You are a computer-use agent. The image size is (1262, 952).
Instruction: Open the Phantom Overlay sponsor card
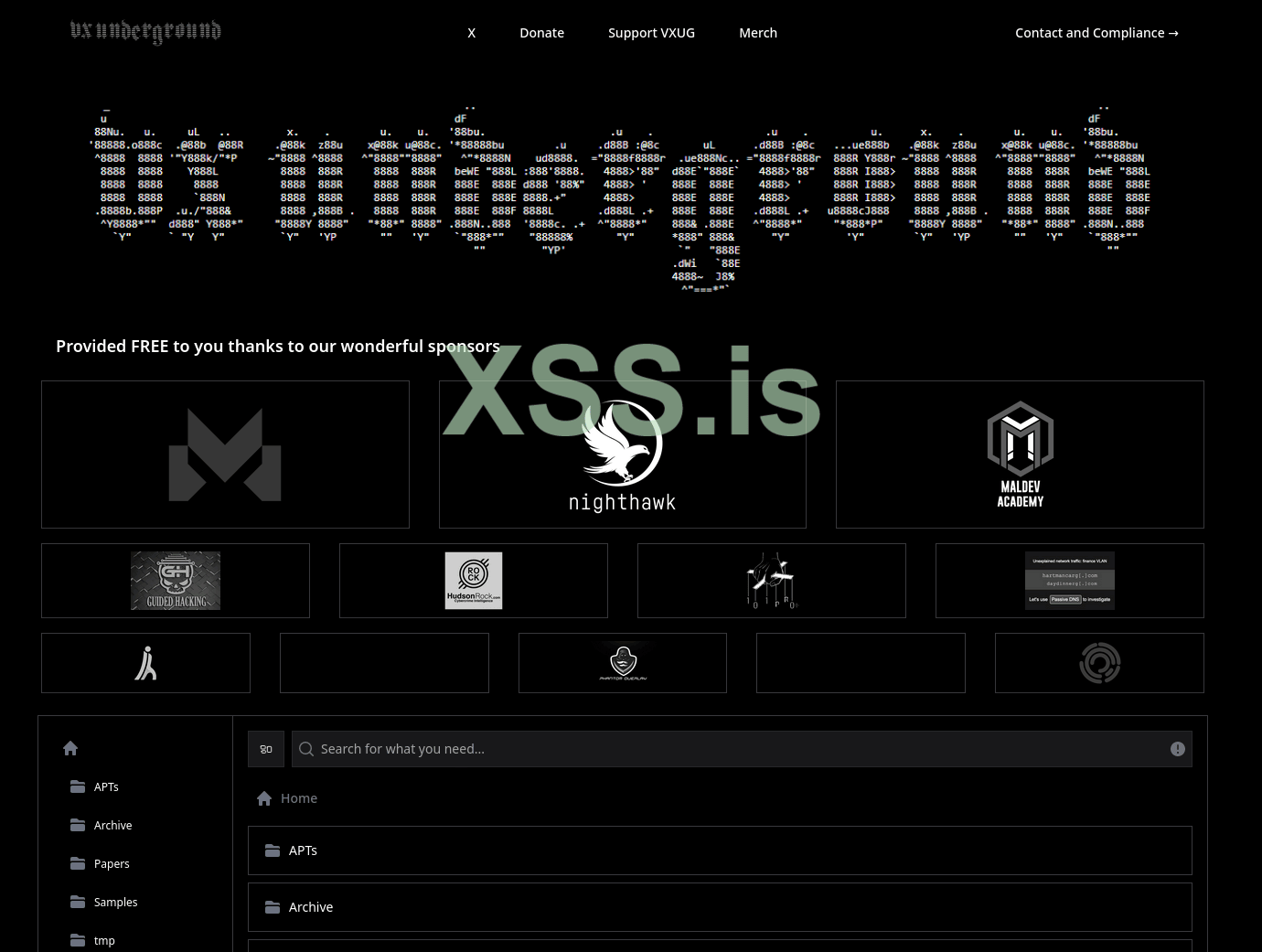(x=623, y=663)
